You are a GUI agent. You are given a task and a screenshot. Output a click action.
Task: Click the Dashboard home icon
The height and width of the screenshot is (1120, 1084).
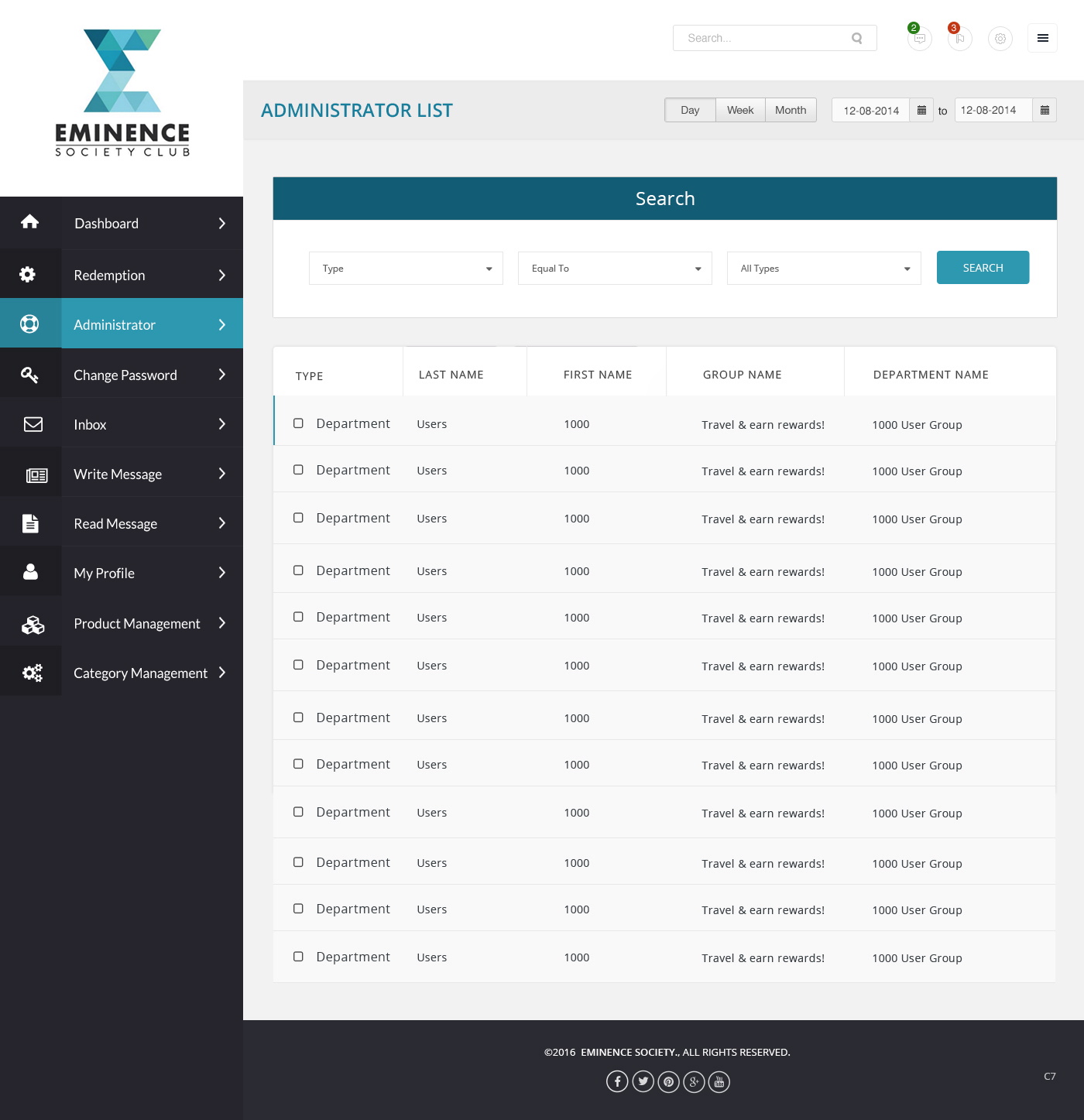click(x=31, y=222)
